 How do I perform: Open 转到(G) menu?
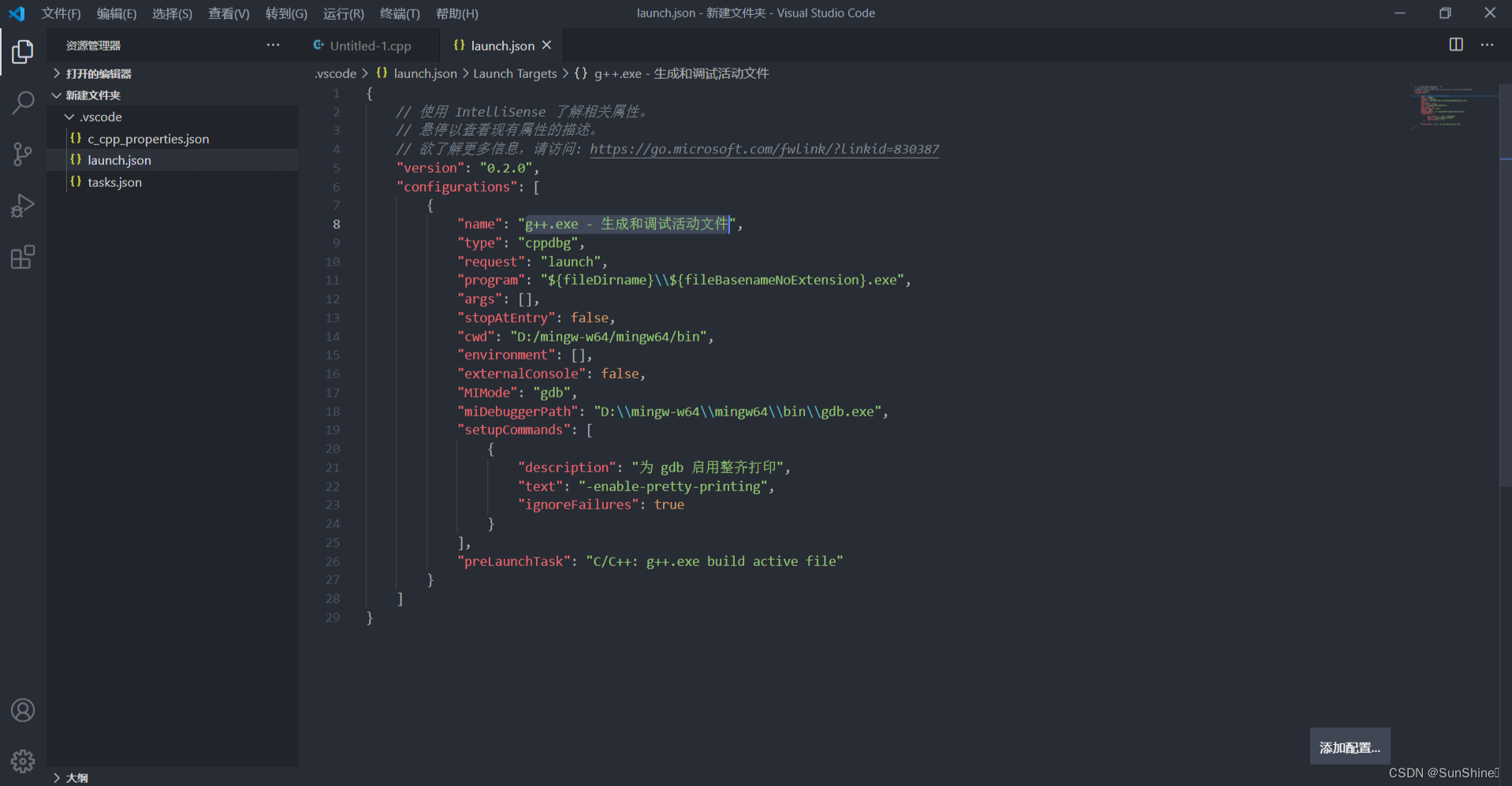click(286, 13)
